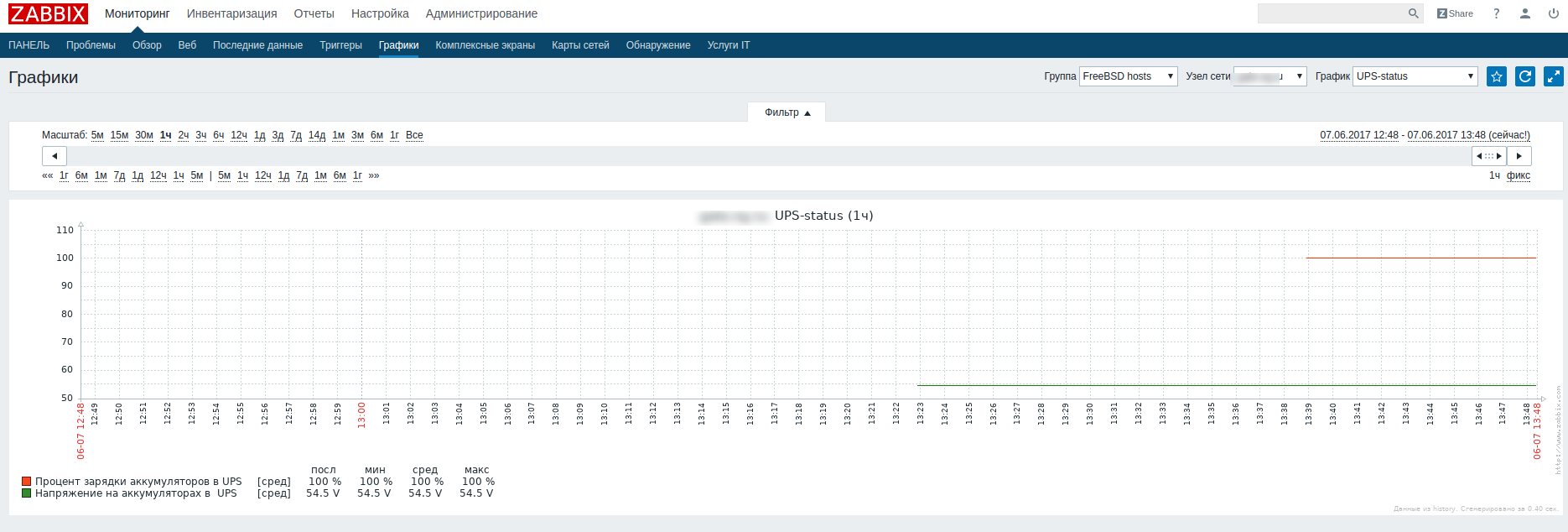Click 'Напряжение на аккумуляторах в UPS' legend text
Viewport: 1568px width, 532px height.
[136, 493]
